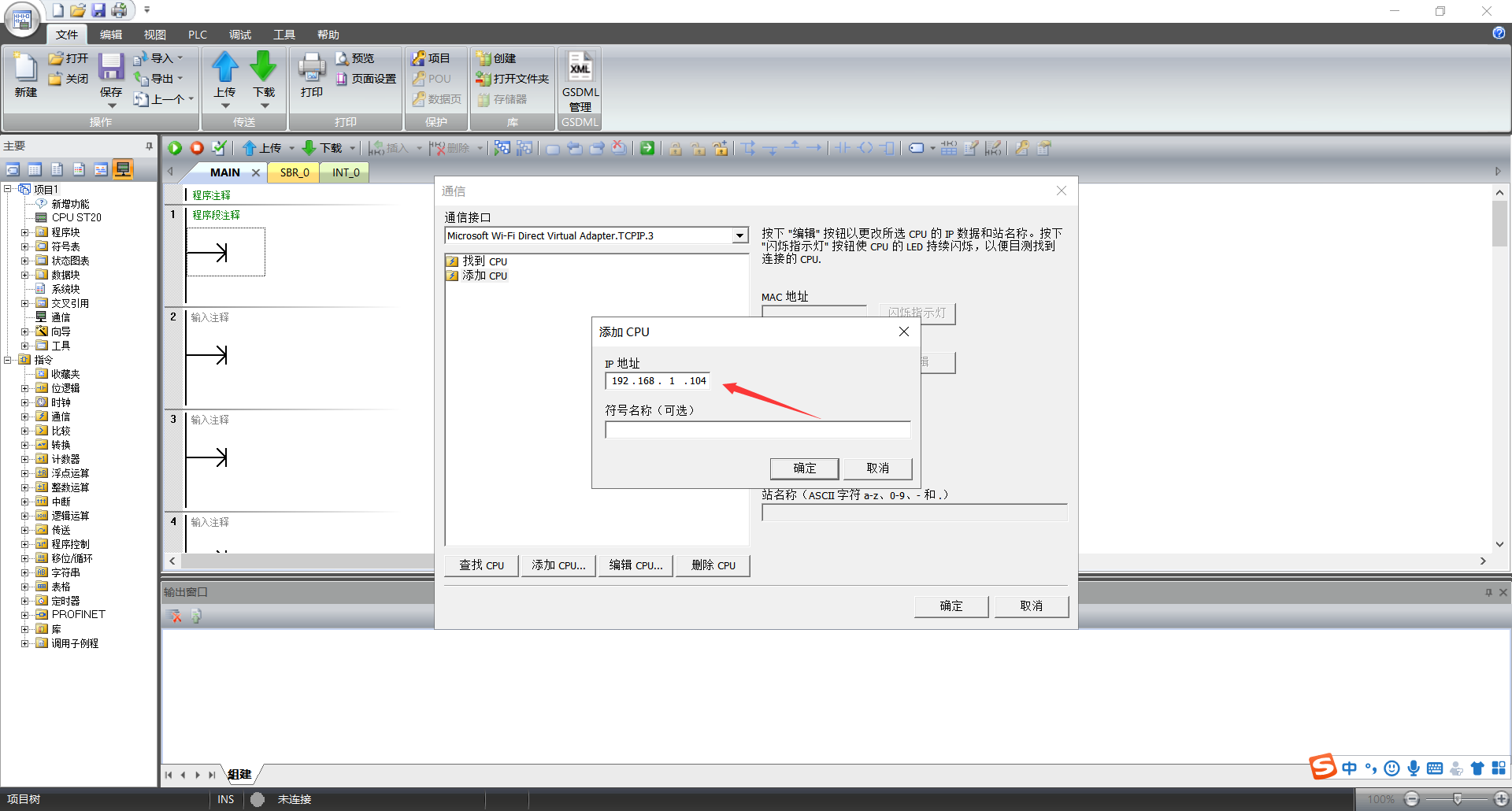
Task: Open the communication interface adapter dropdown
Action: (739, 235)
